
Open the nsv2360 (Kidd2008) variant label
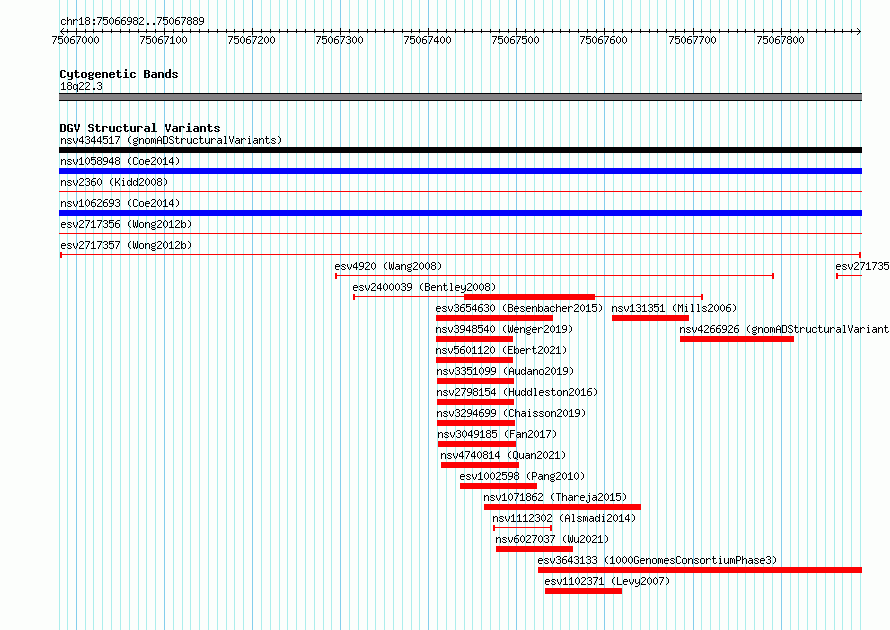pos(114,182)
